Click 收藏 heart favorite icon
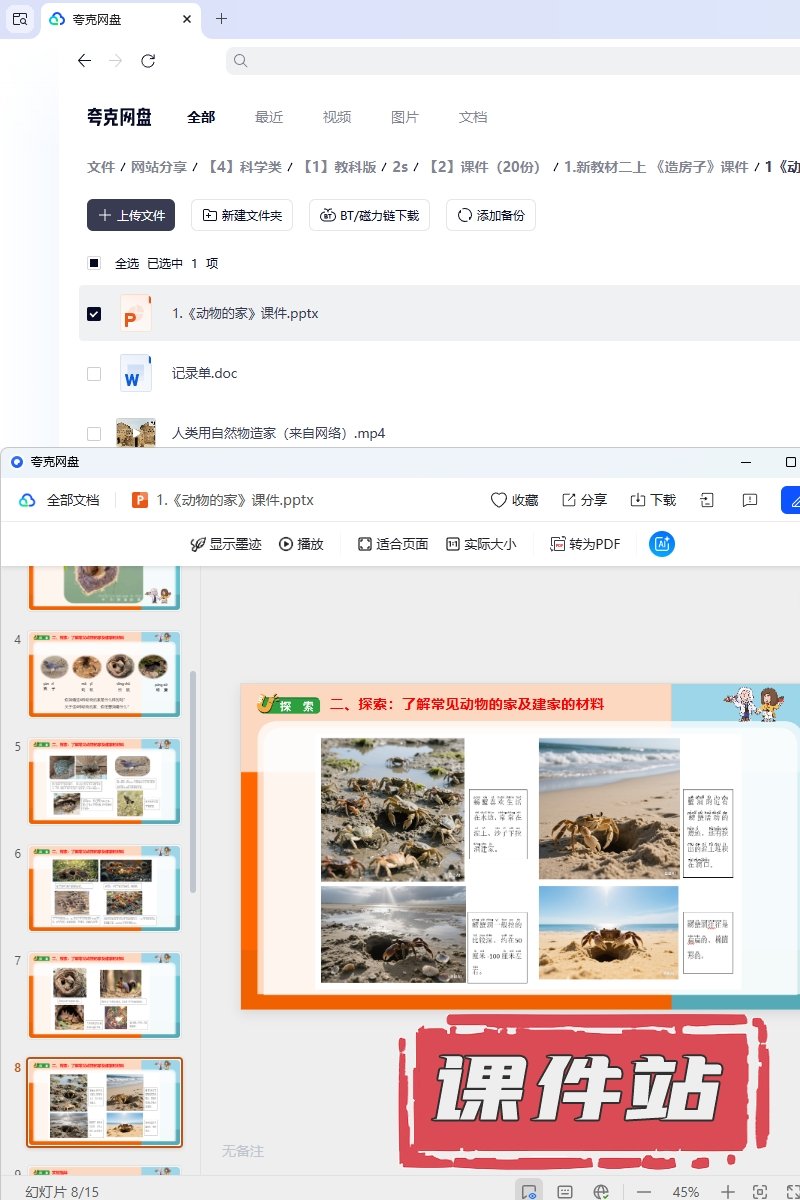Image resolution: width=800 pixels, height=1200 pixels. pos(498,500)
